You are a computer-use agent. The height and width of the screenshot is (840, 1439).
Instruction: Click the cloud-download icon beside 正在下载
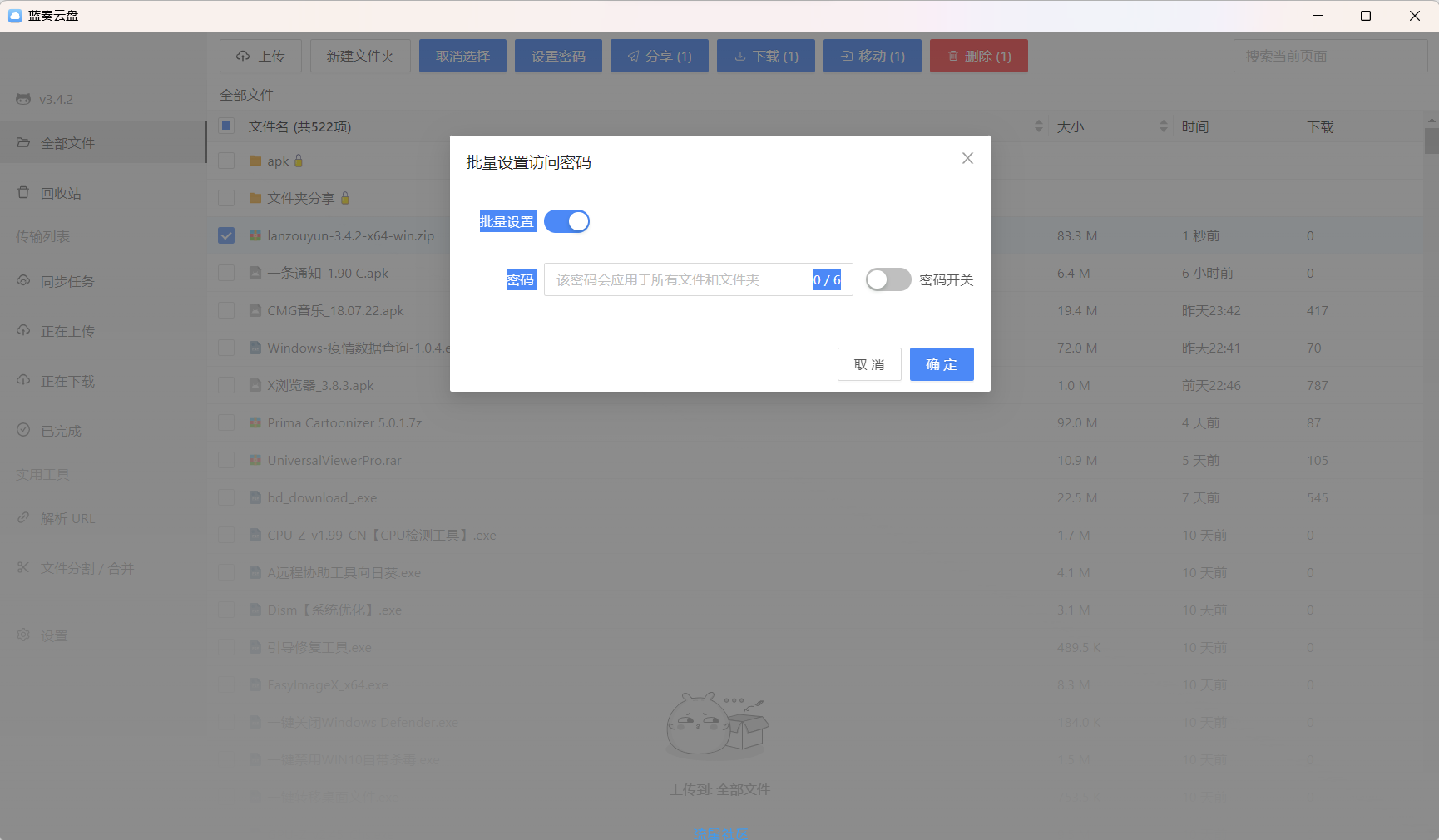tap(23, 380)
